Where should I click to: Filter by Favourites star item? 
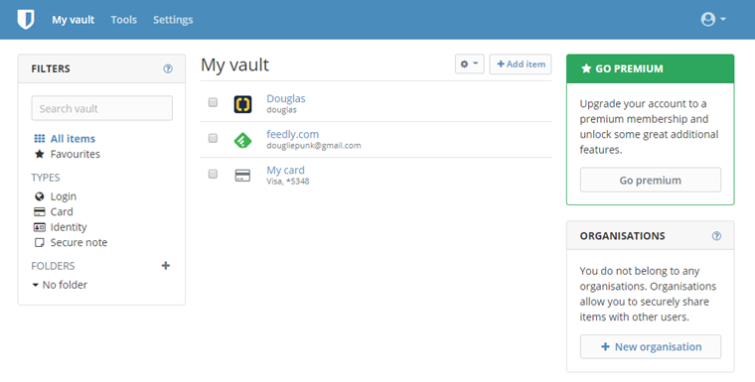tap(67, 154)
